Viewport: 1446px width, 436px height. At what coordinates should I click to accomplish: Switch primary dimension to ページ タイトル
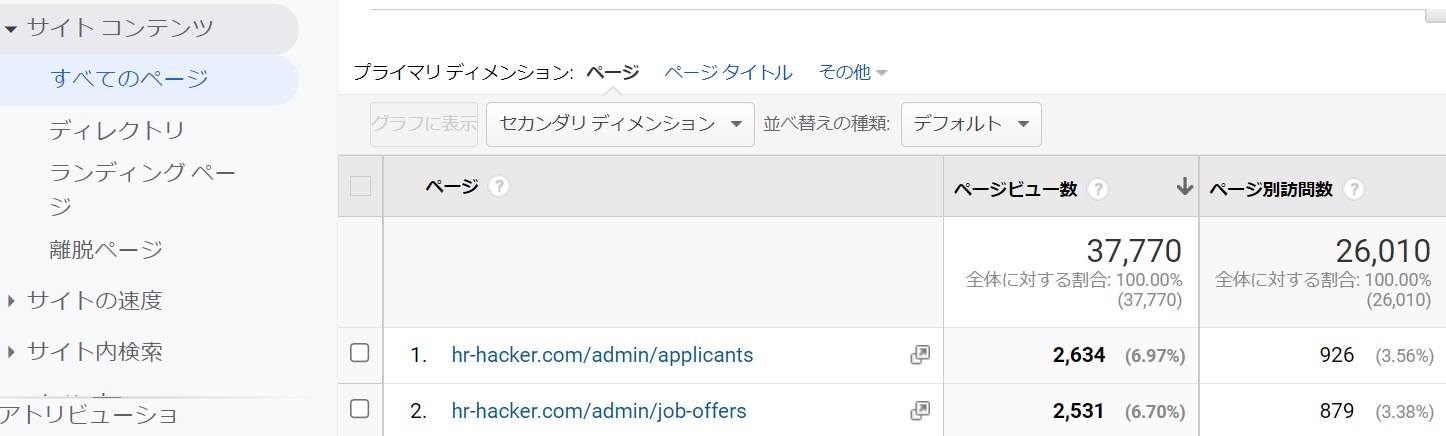728,72
